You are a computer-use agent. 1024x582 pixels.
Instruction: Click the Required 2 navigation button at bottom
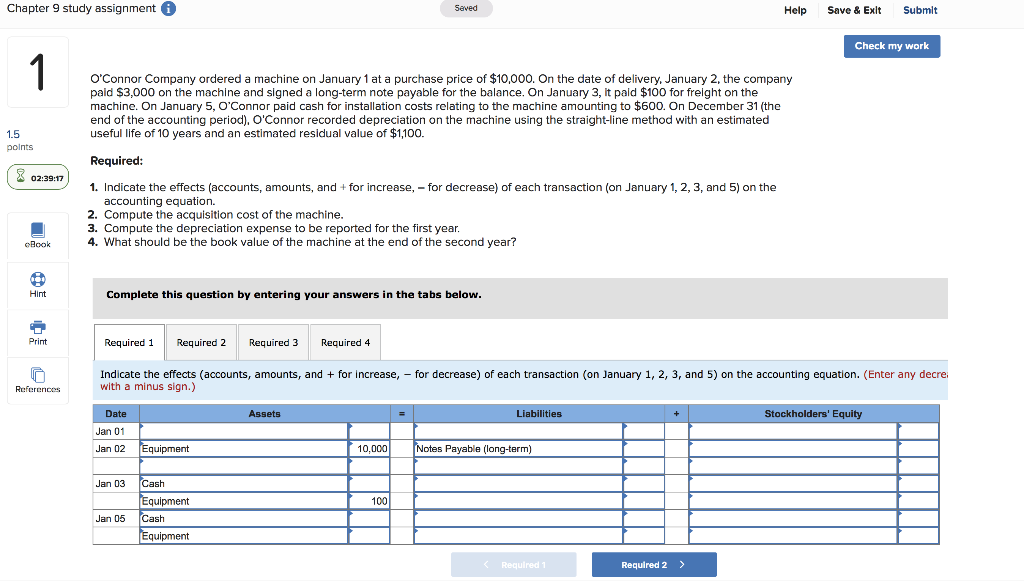coord(654,564)
